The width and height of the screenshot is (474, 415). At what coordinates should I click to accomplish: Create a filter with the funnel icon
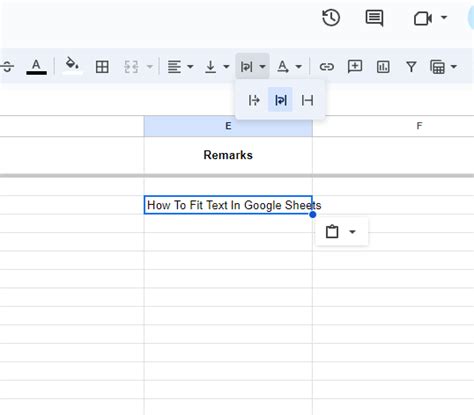411,67
